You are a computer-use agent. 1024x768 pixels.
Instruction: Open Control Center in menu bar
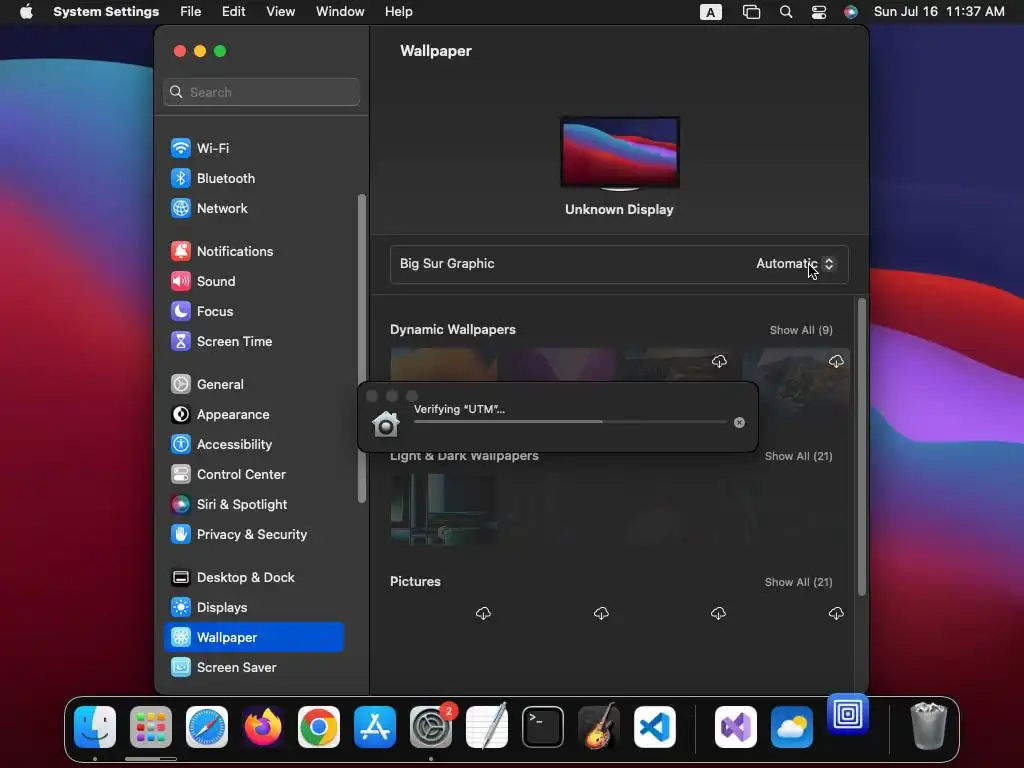coord(818,12)
